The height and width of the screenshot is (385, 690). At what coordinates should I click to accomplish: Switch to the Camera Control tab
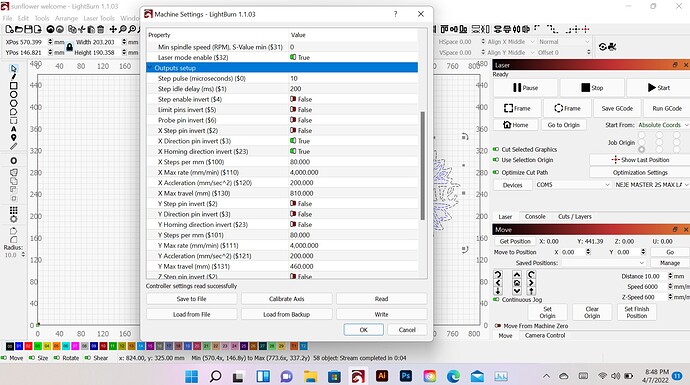[545, 335]
